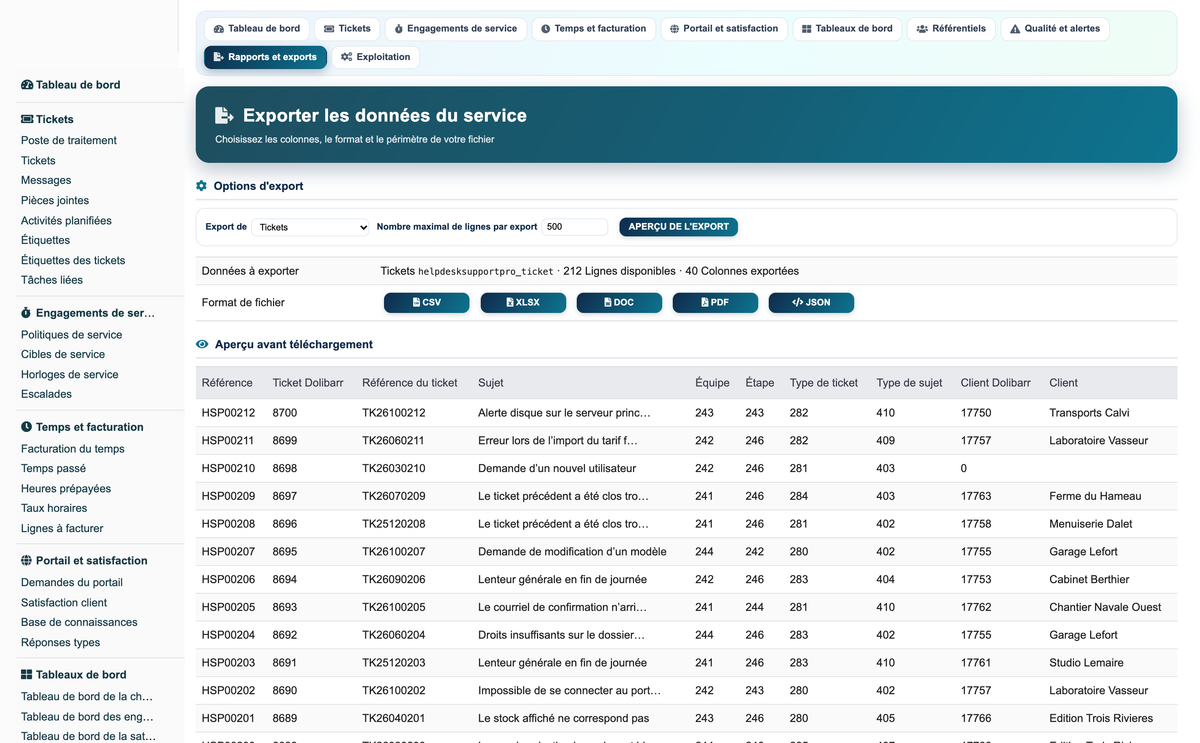Choose the DOC file format
This screenshot has height=743, width=1200.
point(619,302)
